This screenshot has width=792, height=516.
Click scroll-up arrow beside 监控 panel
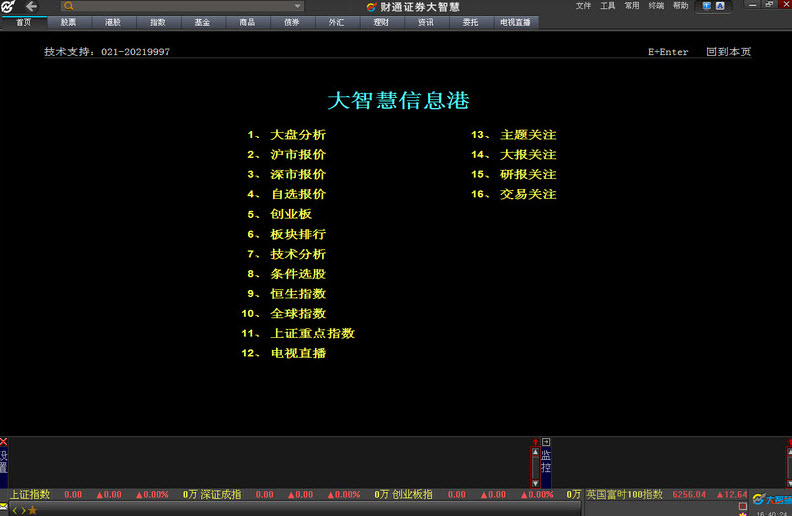tap(535, 452)
